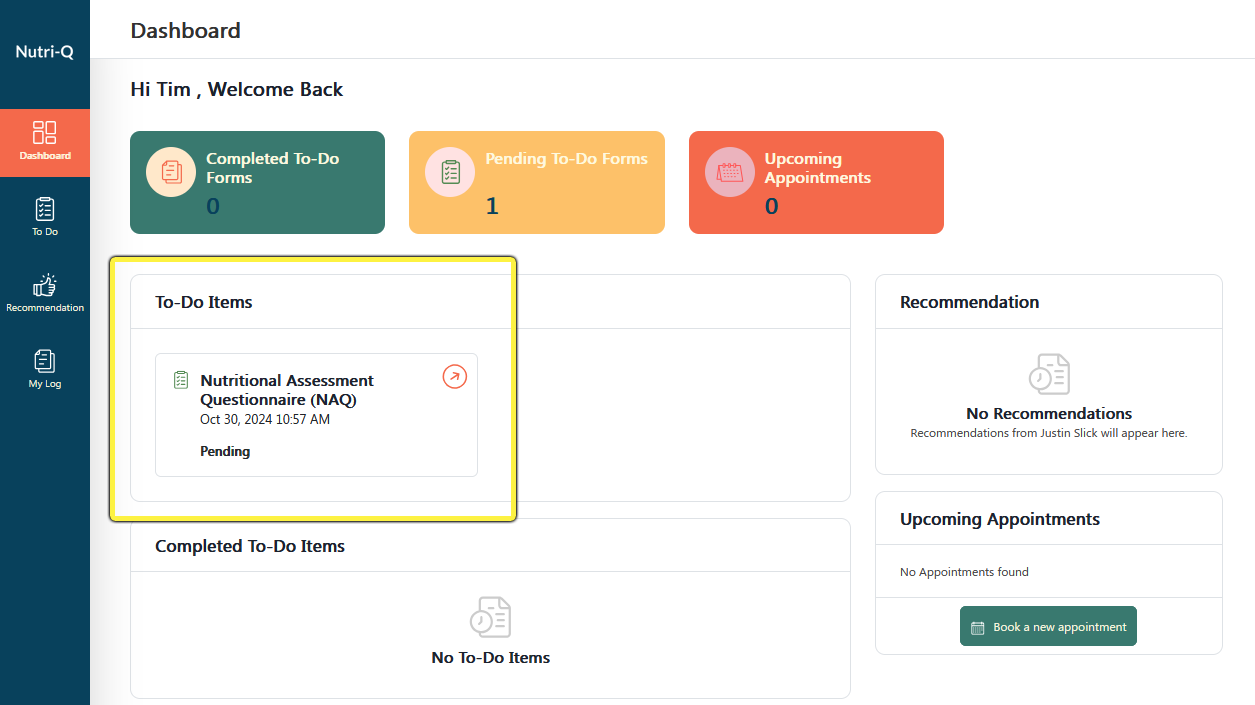Image resolution: width=1255 pixels, height=705 pixels.
Task: Click the Completed To-Do Forms card
Action: tap(257, 182)
